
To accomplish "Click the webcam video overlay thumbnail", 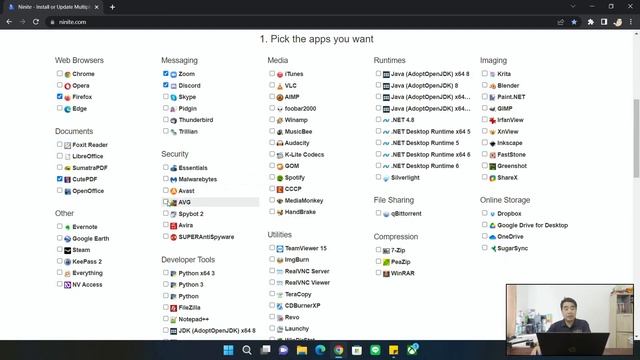I will (x=570, y=320).
